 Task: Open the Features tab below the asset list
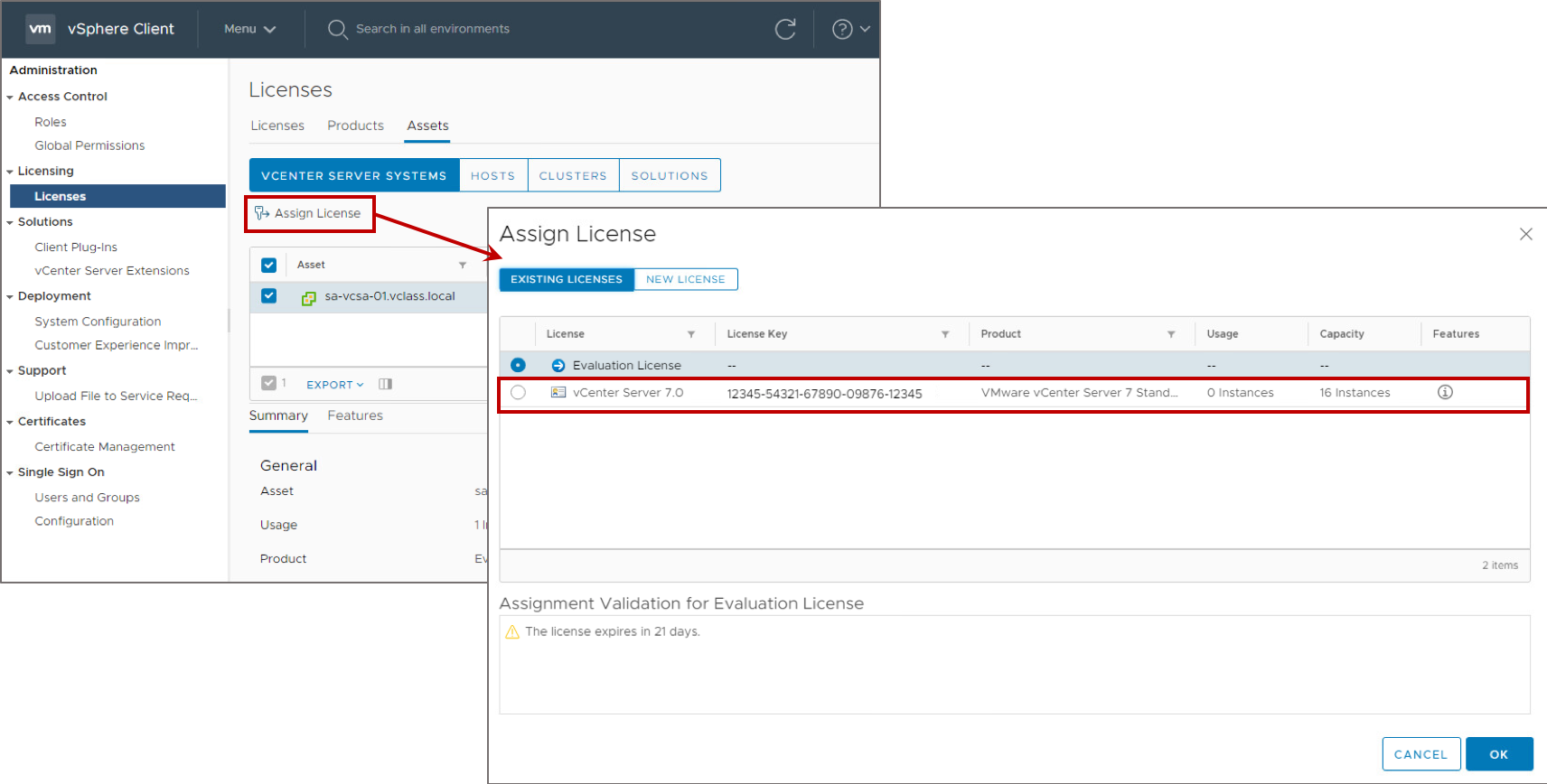(355, 415)
